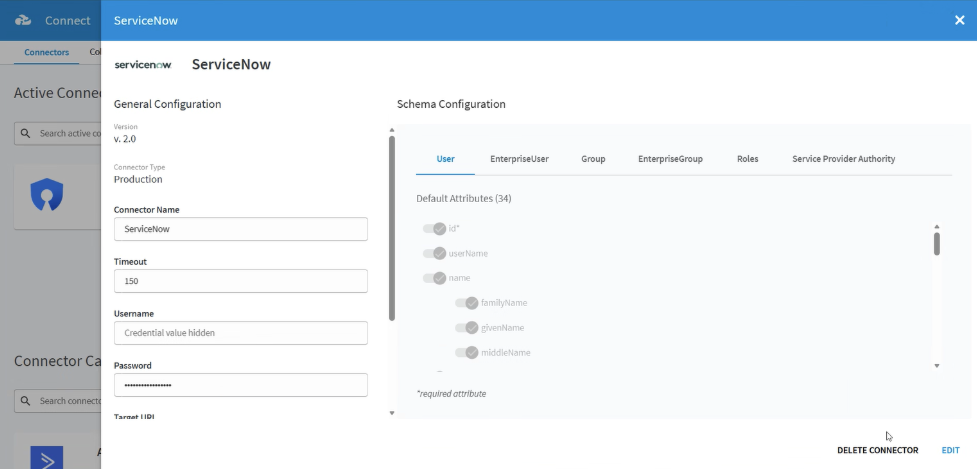Click the EDIT button

tap(950, 450)
